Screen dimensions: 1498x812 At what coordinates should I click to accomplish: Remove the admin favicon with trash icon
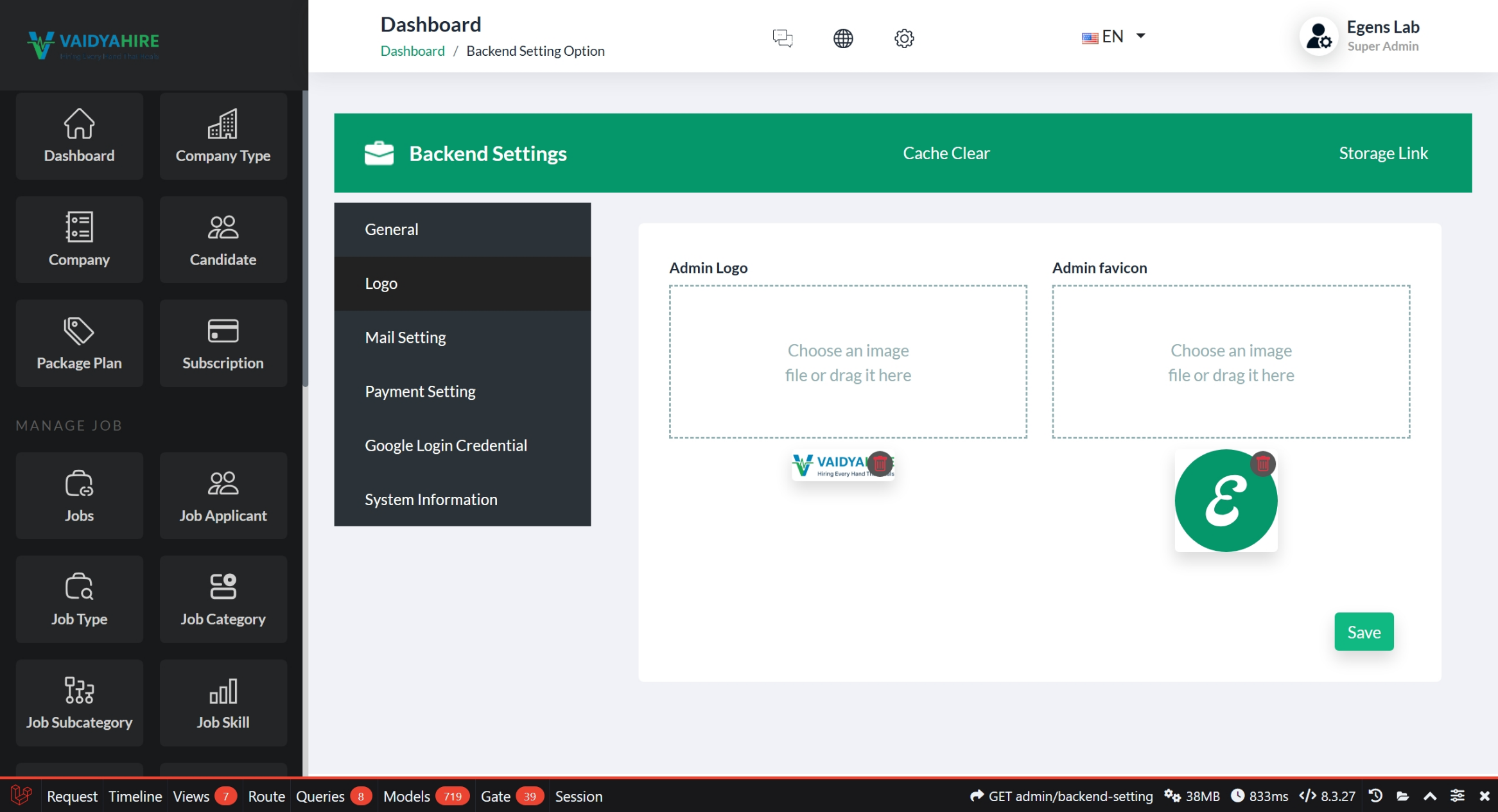pyautogui.click(x=1262, y=463)
